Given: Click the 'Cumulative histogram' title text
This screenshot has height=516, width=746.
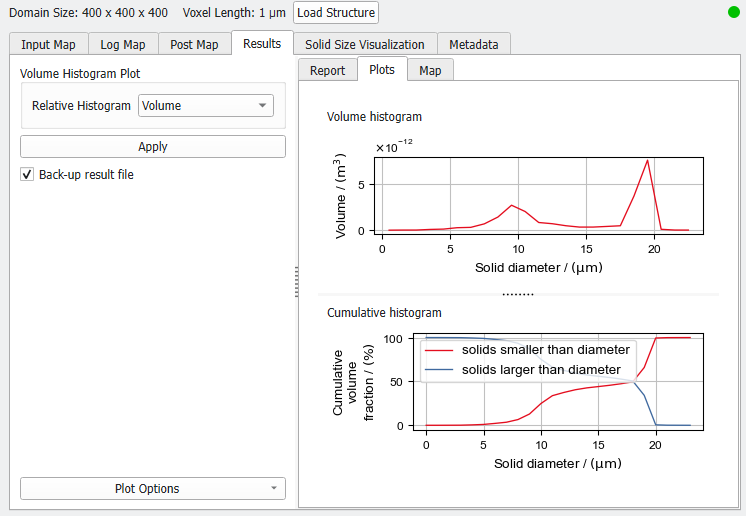Looking at the screenshot, I should pyautogui.click(x=384, y=312).
